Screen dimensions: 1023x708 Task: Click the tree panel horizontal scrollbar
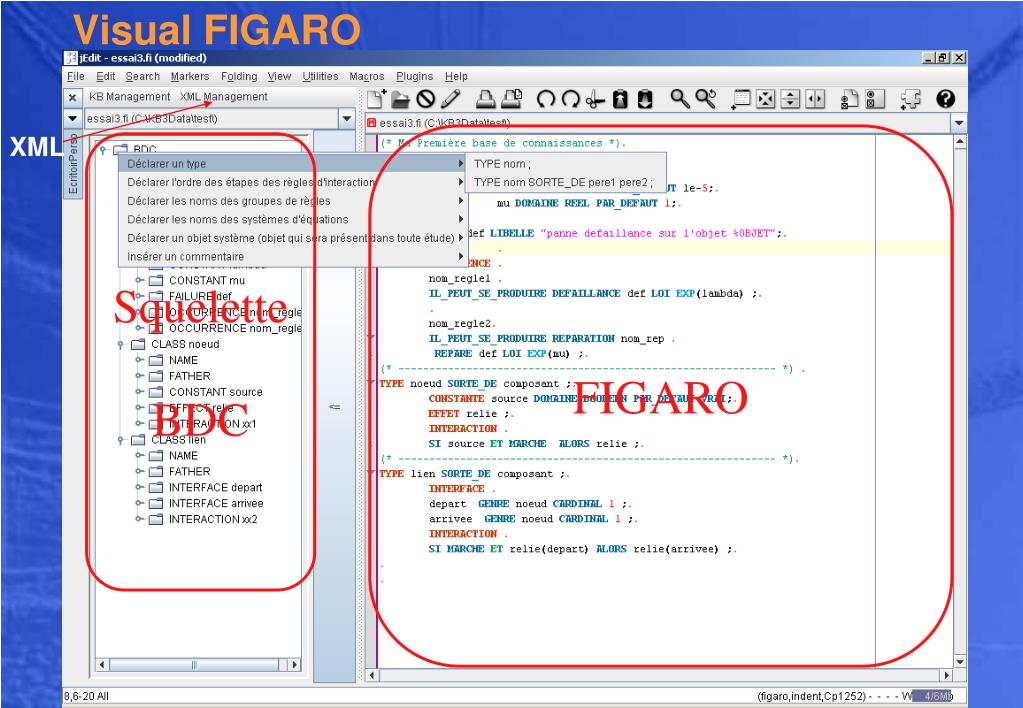point(198,665)
